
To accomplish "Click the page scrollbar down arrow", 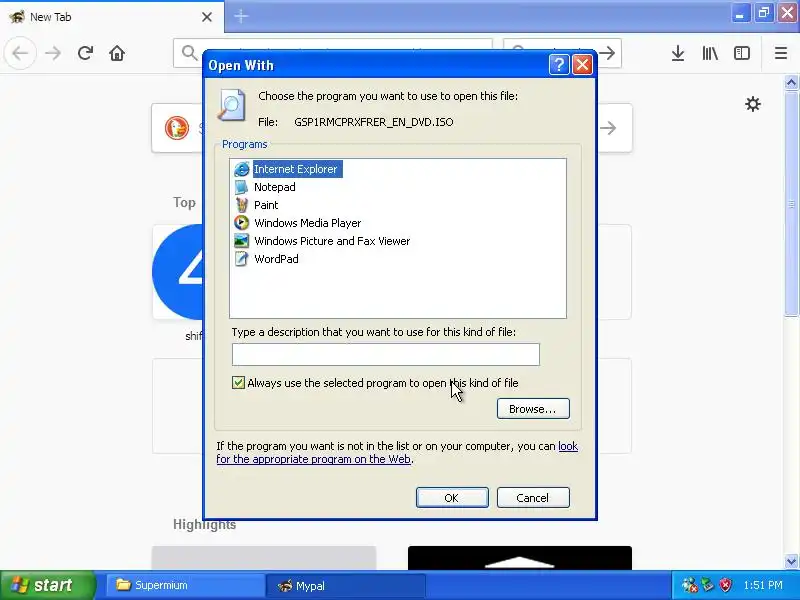I will (x=791, y=561).
